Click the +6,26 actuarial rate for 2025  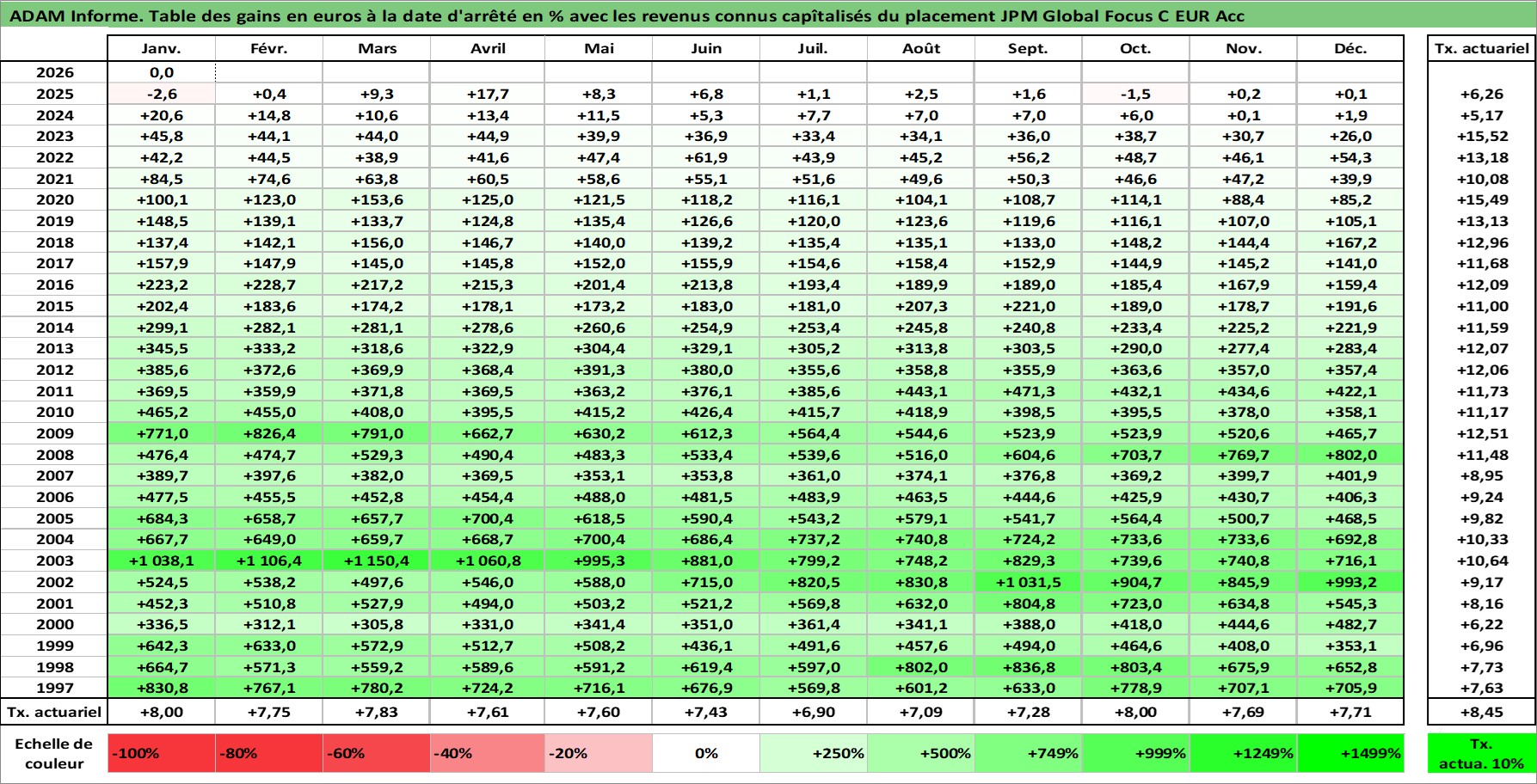click(x=1482, y=94)
